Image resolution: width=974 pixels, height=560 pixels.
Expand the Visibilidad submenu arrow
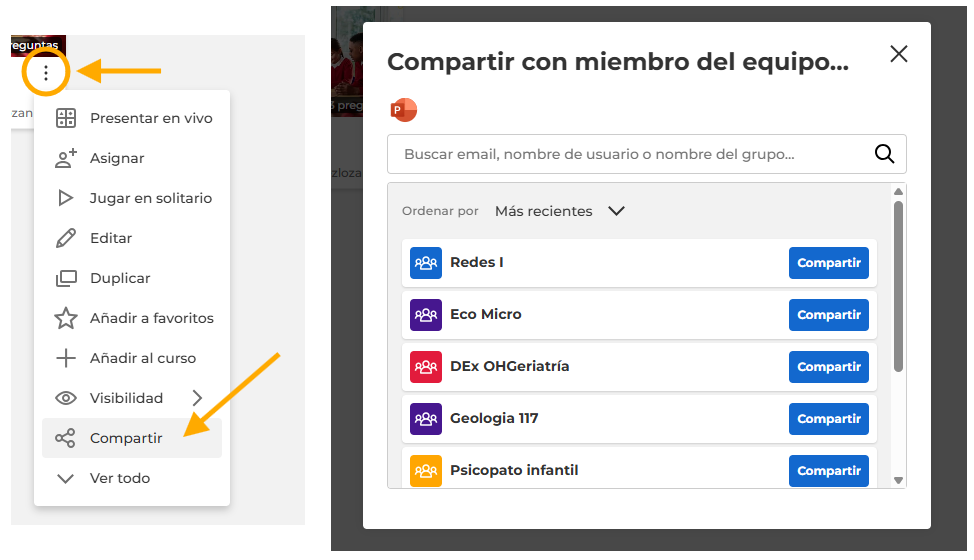pyautogui.click(x=197, y=398)
